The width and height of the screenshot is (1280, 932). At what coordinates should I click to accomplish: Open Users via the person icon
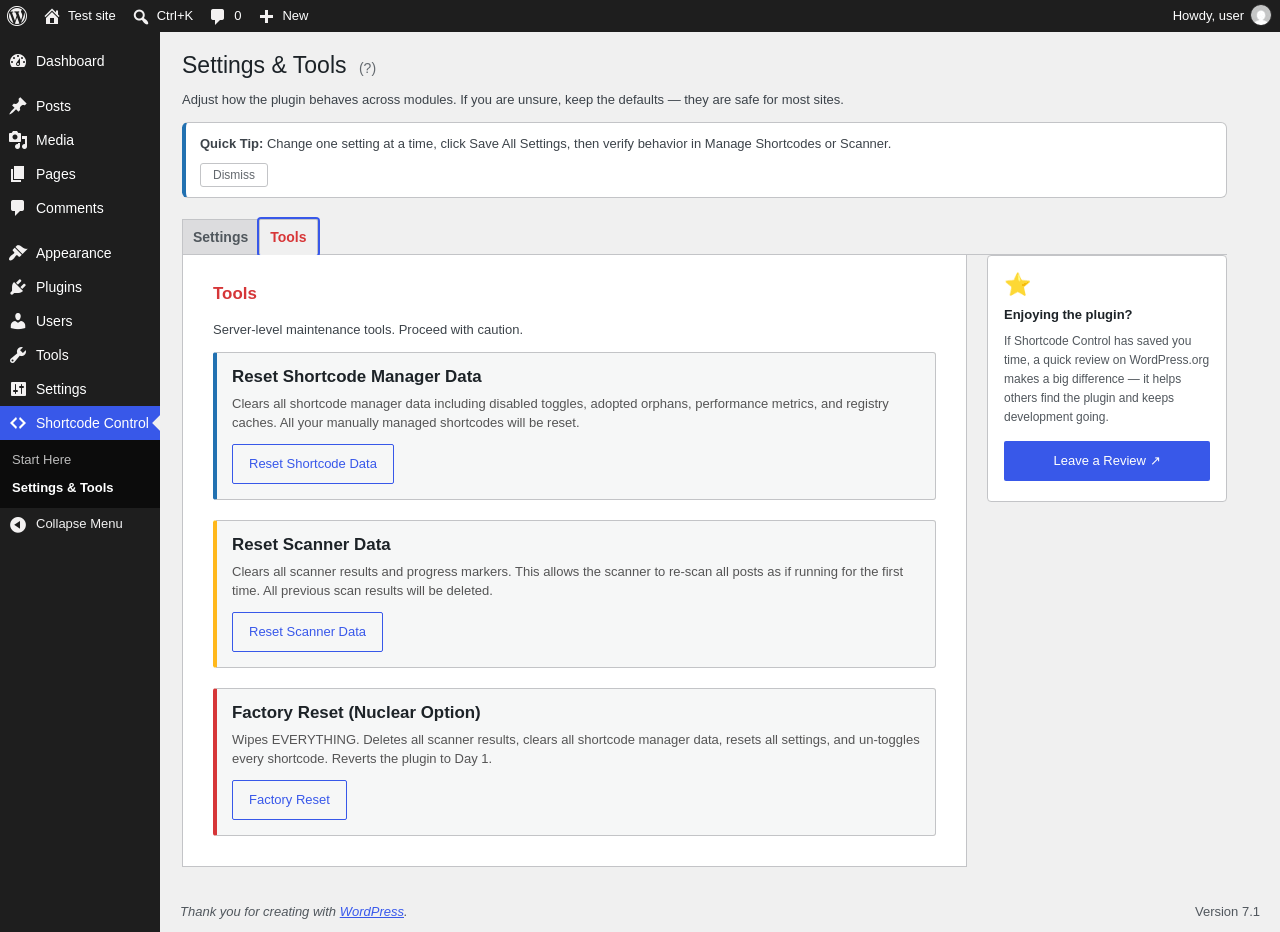click(18, 321)
